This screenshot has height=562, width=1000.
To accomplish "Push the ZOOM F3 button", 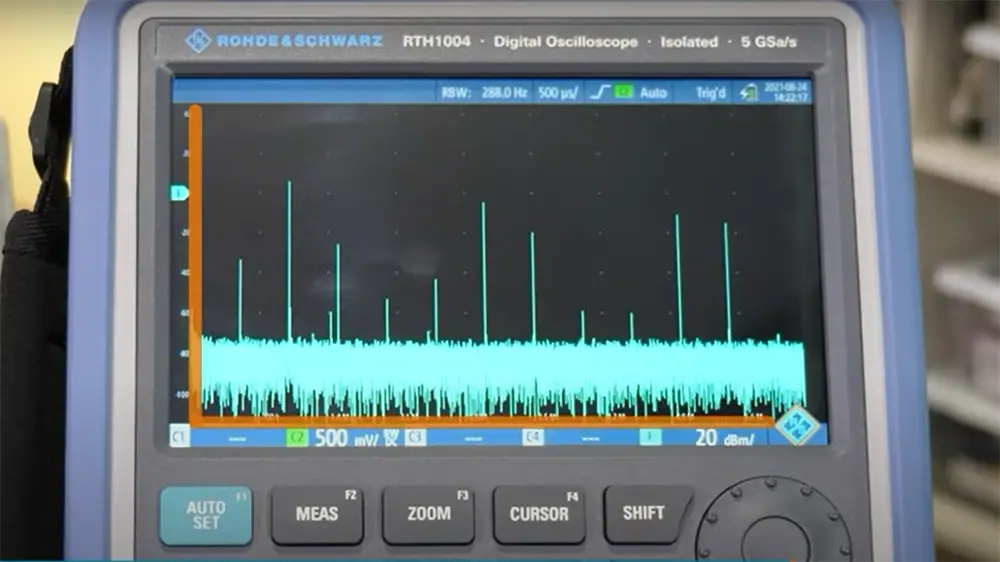I will coord(429,515).
